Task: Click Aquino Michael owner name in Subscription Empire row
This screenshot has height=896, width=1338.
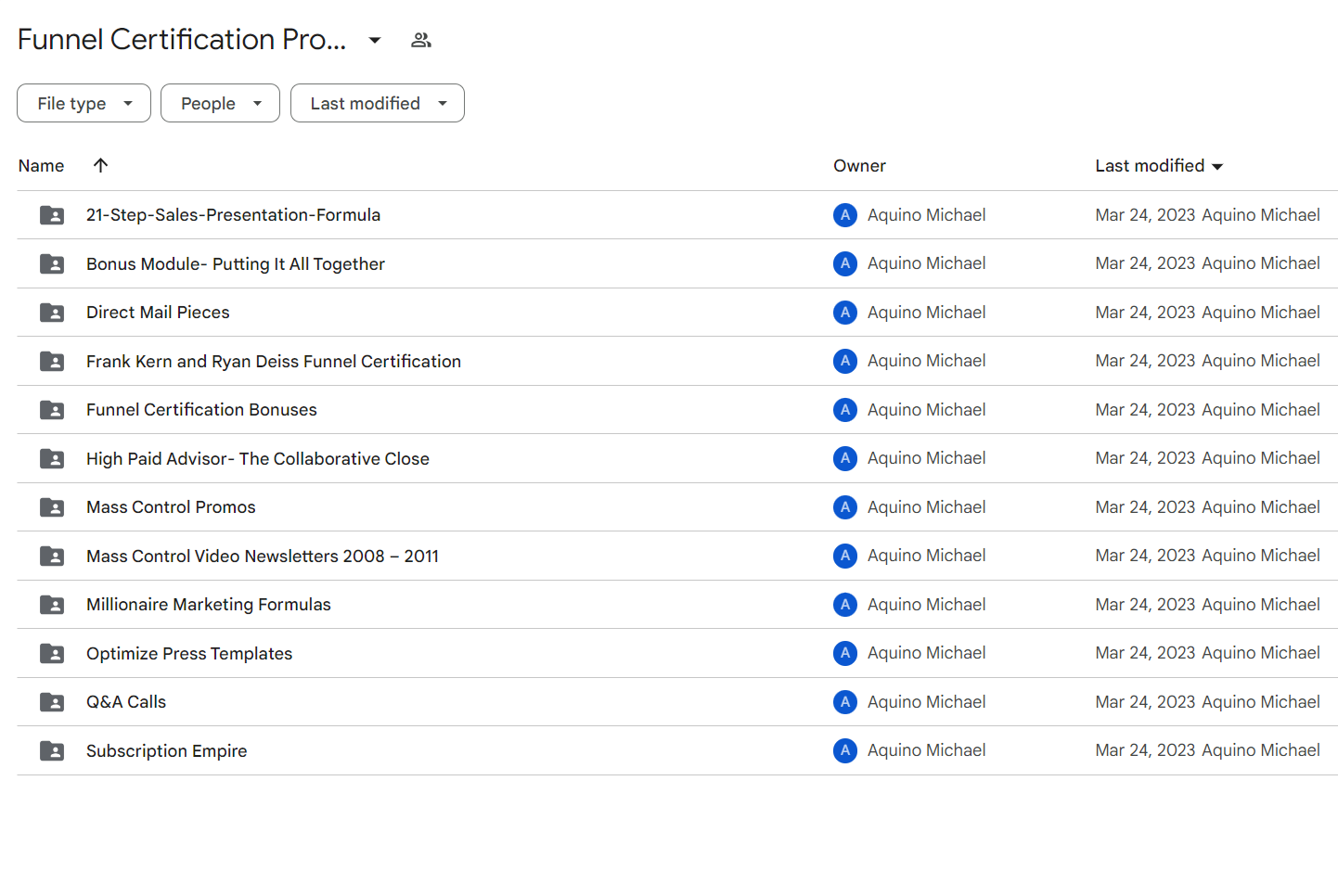Action: [926, 750]
